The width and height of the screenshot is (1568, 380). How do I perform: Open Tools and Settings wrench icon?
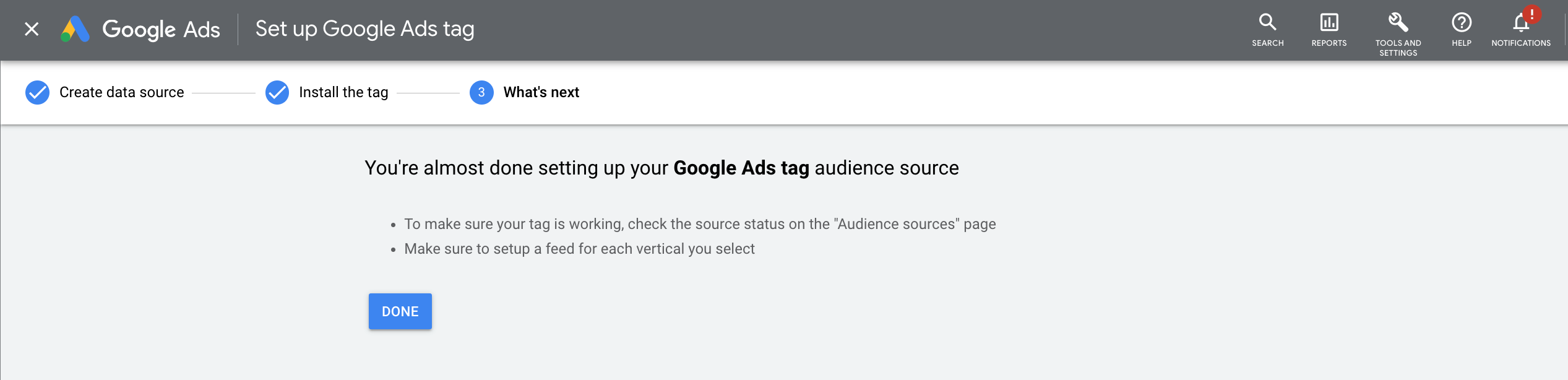(x=1398, y=23)
